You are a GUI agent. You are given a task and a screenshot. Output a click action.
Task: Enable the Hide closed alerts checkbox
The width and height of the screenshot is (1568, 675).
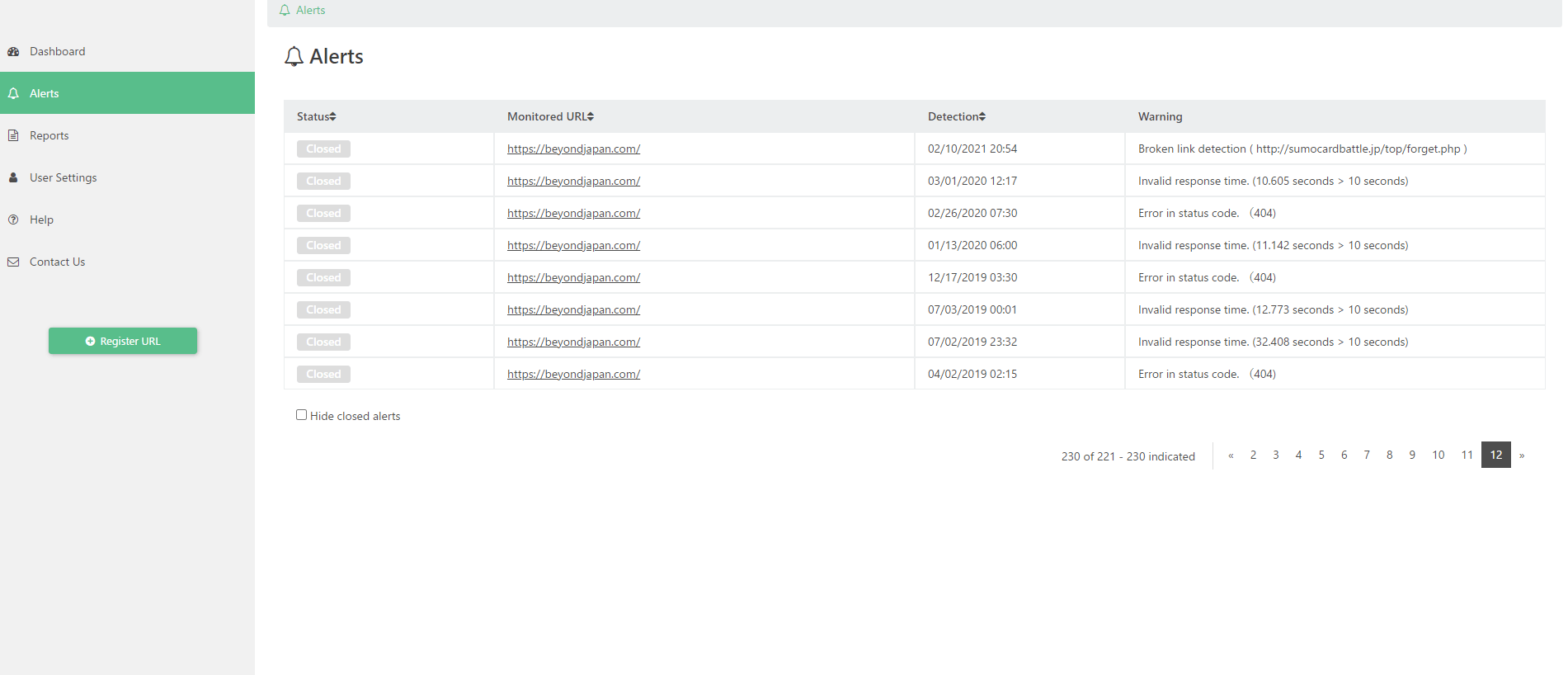(x=301, y=415)
